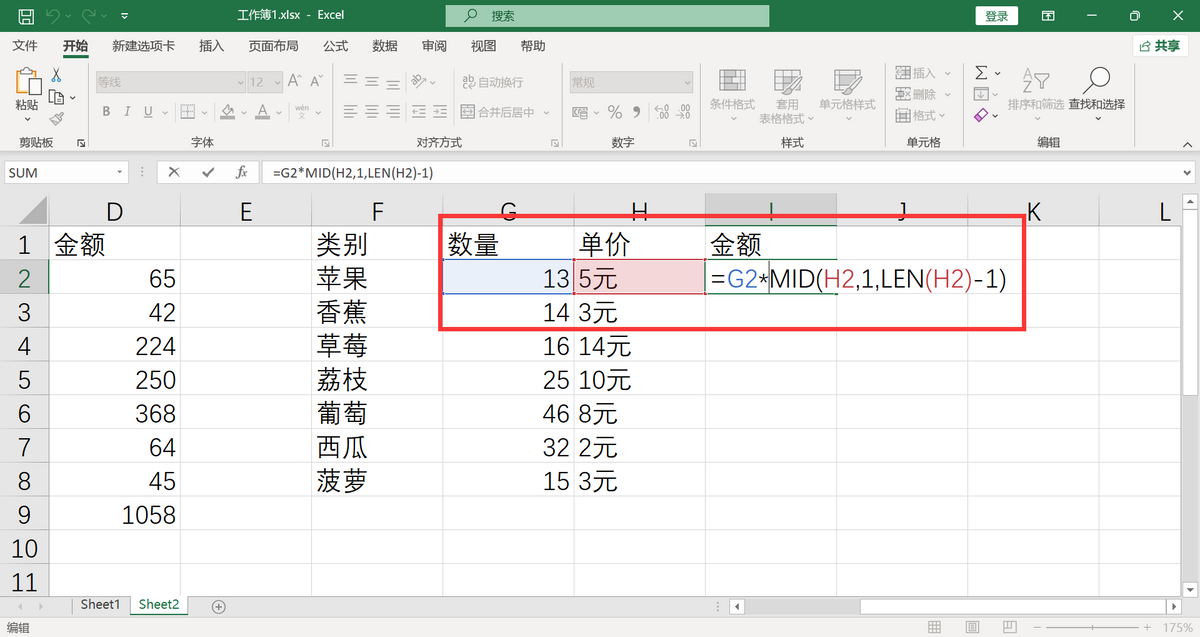Image resolution: width=1200 pixels, height=637 pixels.
Task: Click the comma style icon
Action: pos(638,112)
